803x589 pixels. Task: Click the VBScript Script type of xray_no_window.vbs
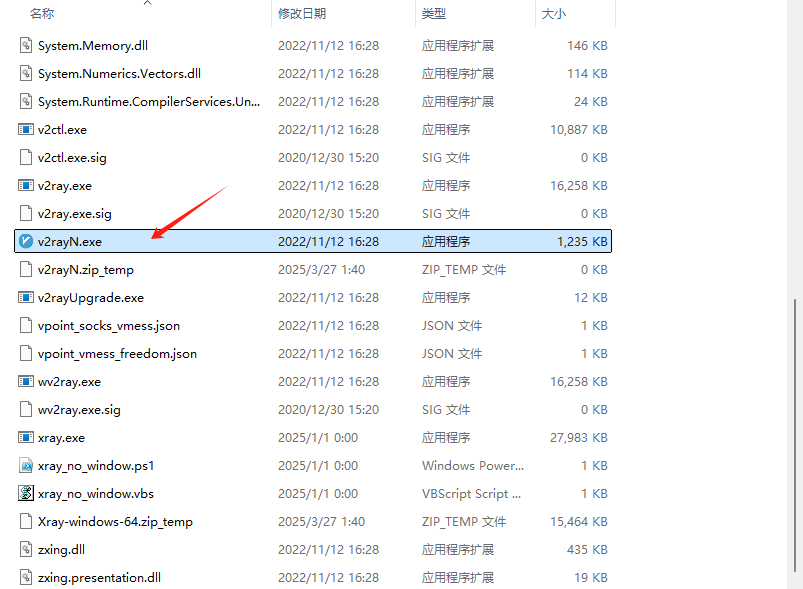471,494
